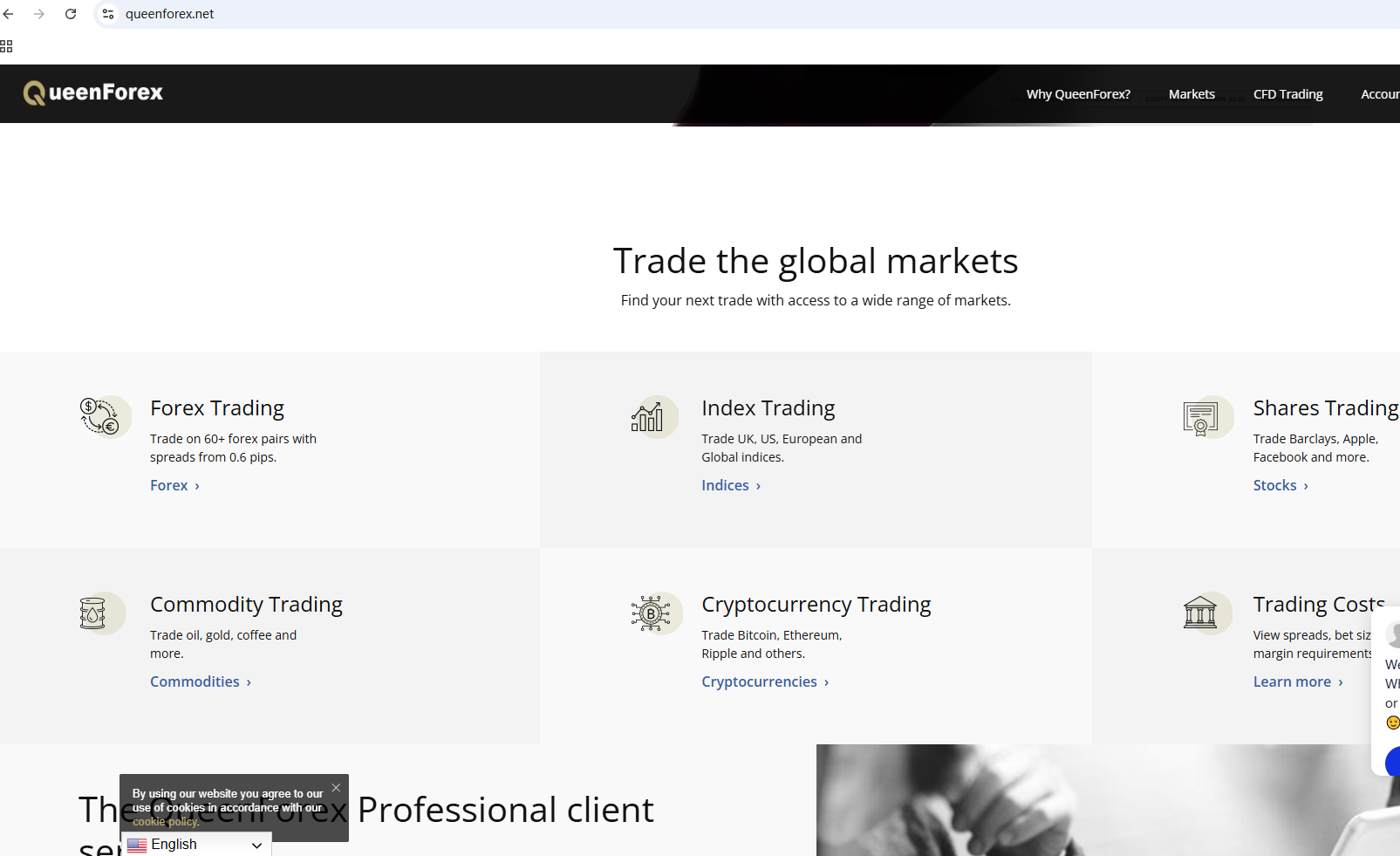1400x856 pixels.
Task: Click the Cryptocurrency Trading bitcoin icon
Action: click(651, 613)
